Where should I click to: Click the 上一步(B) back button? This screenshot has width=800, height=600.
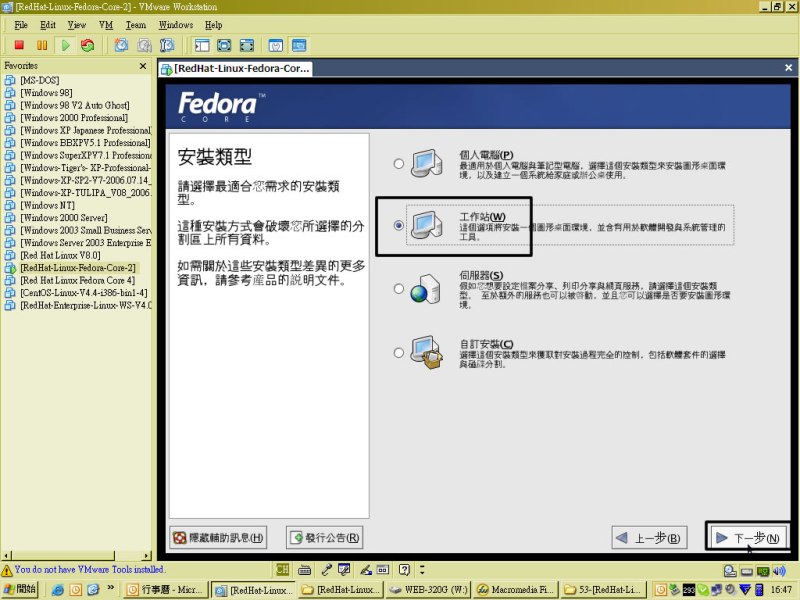tap(649, 538)
